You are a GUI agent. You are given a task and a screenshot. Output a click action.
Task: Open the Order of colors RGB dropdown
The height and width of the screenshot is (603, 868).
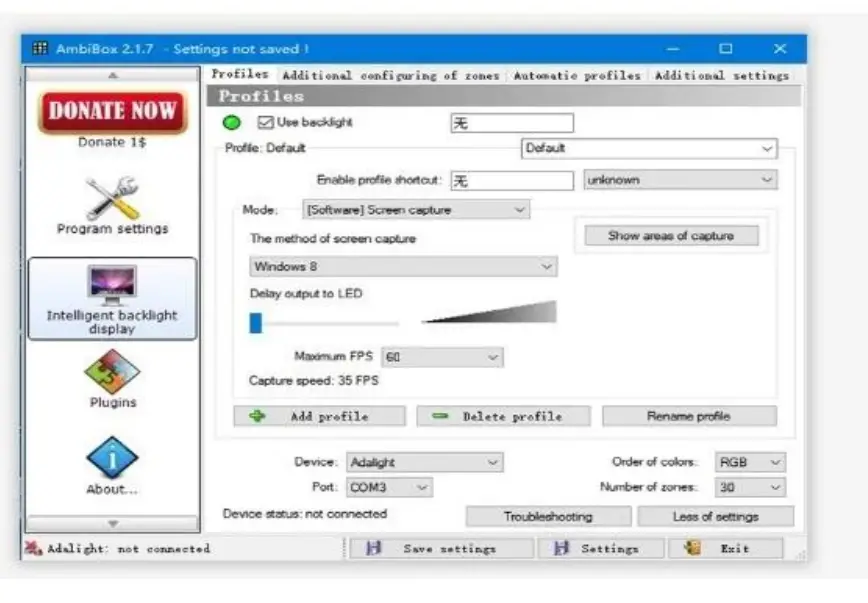coord(750,462)
